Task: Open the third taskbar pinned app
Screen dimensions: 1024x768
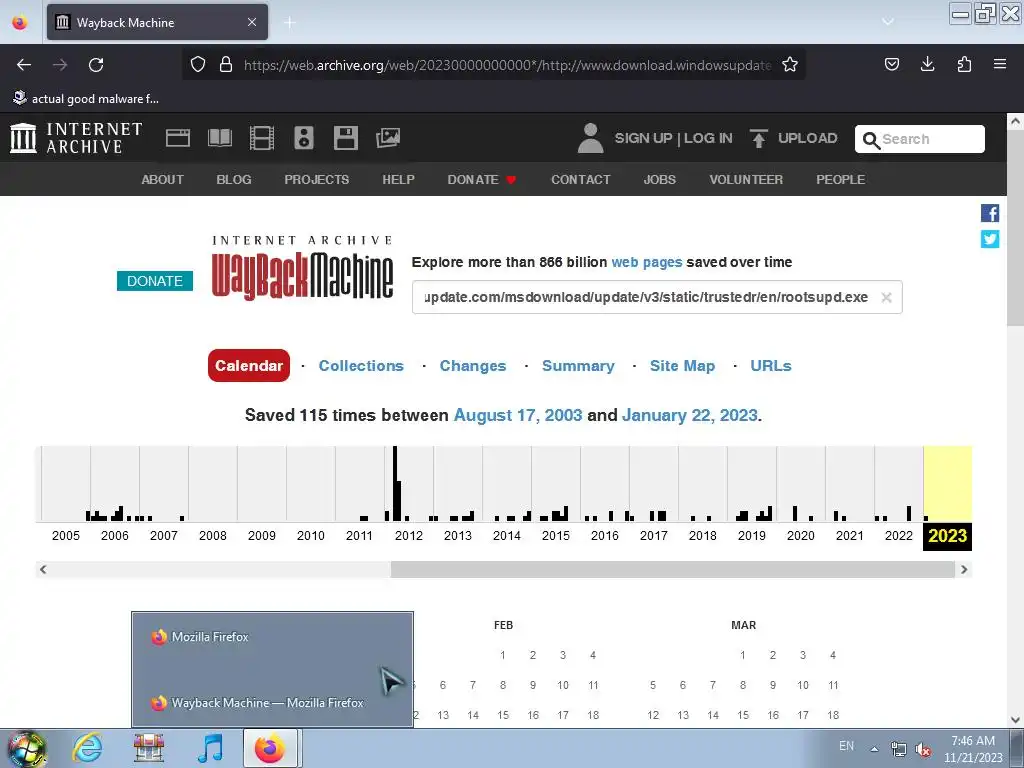Action: coord(149,748)
